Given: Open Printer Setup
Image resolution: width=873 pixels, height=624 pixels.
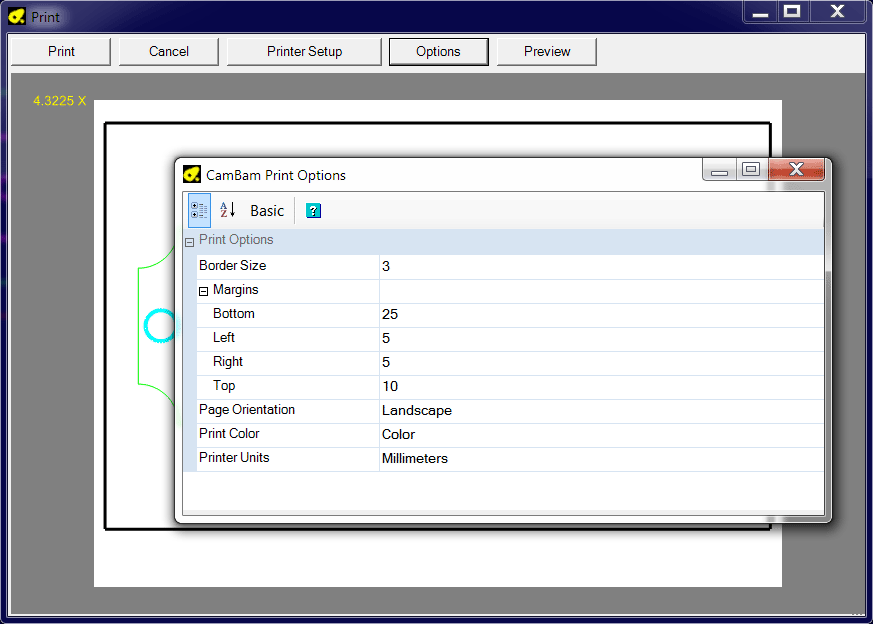Looking at the screenshot, I should [304, 52].
